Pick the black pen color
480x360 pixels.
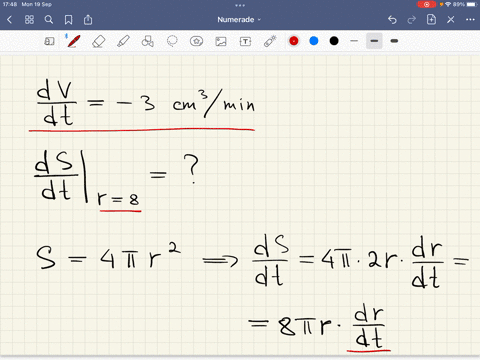pos(334,41)
